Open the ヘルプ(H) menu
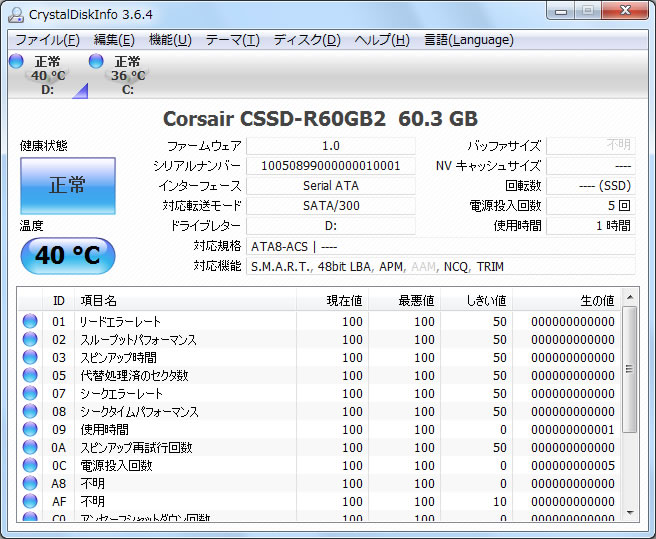The height and width of the screenshot is (539, 656). (x=382, y=40)
